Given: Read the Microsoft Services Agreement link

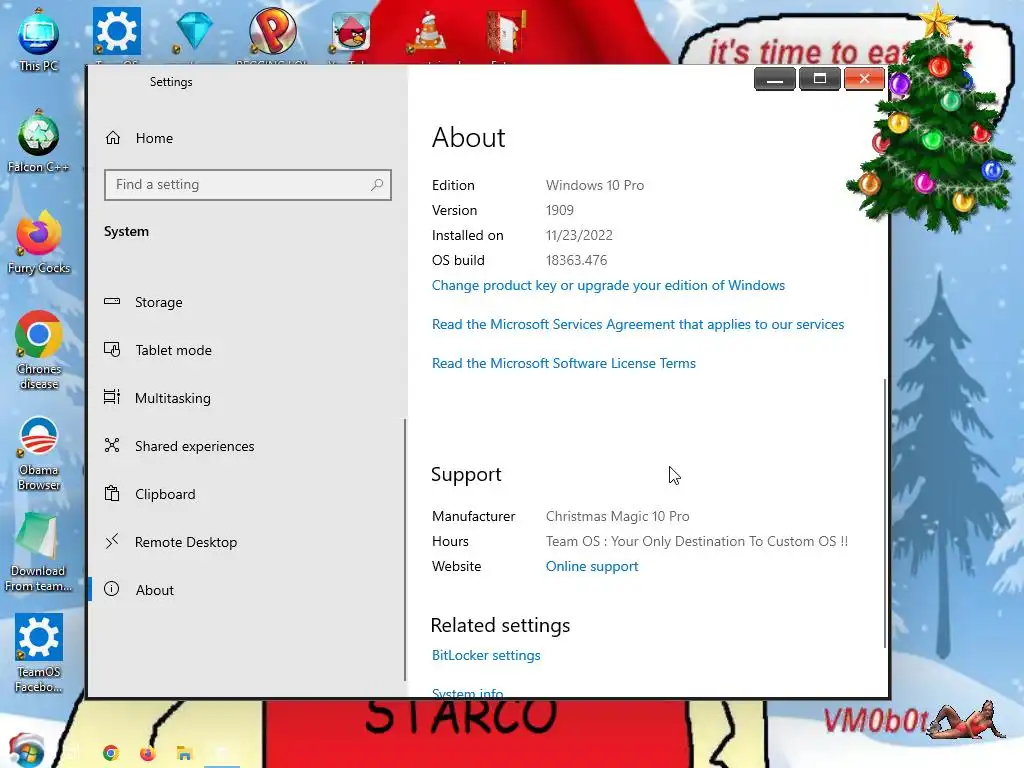Looking at the screenshot, I should click(x=638, y=325).
